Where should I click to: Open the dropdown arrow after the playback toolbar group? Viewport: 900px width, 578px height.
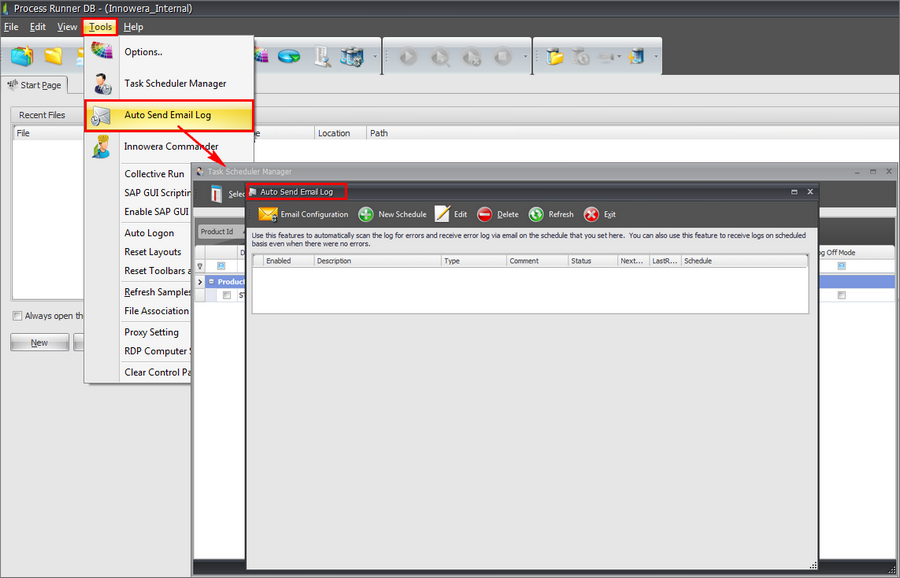(x=525, y=56)
